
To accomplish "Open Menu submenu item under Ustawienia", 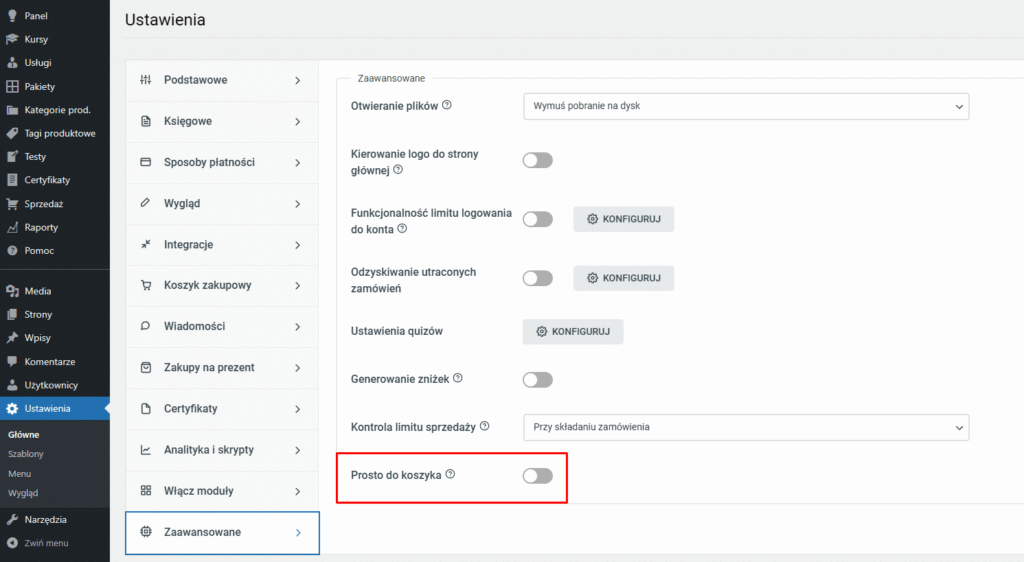I will pos(20,474).
